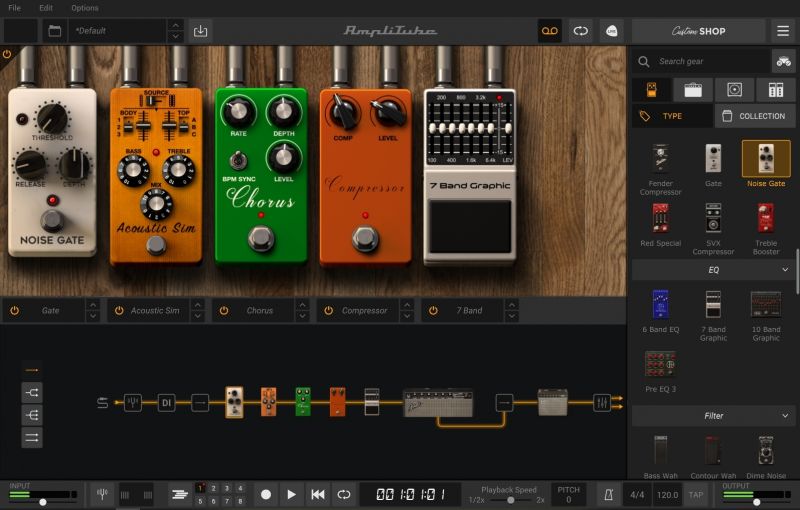
Task: Toggle power for Chorus slot
Action: pyautogui.click(x=223, y=311)
